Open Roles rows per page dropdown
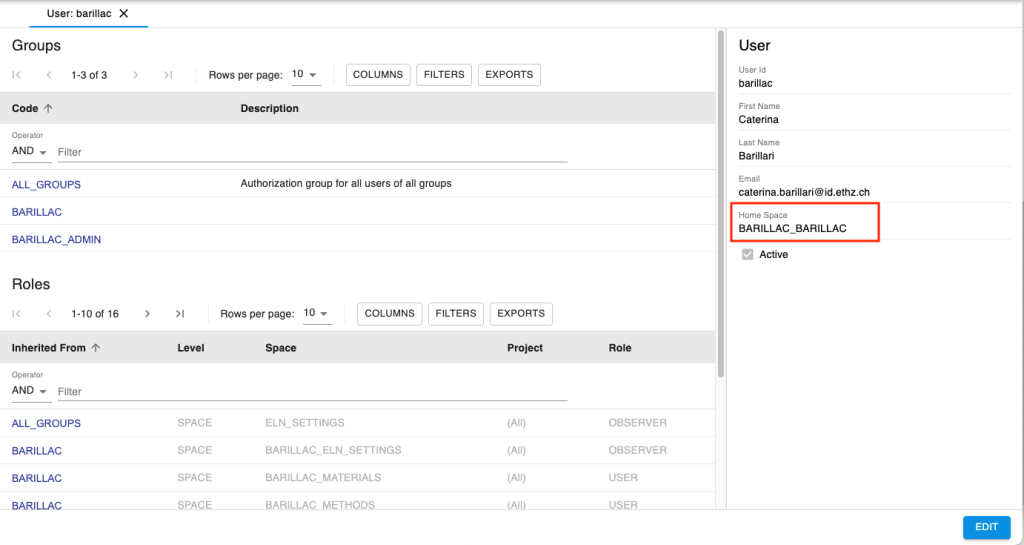1024x545 pixels. [317, 313]
